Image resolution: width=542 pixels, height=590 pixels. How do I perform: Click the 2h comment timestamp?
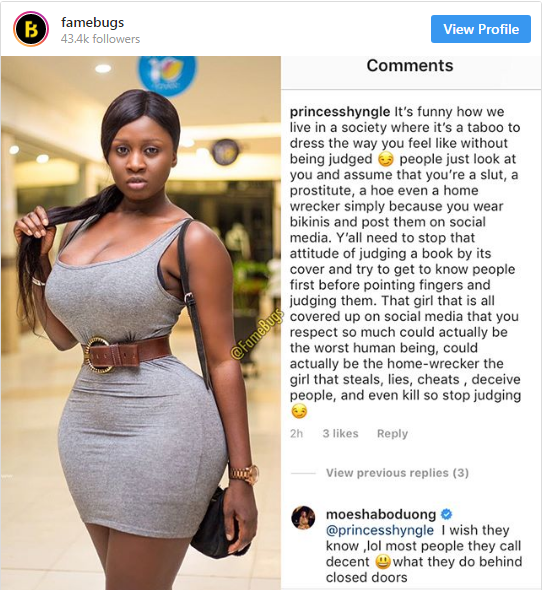[x=296, y=433]
